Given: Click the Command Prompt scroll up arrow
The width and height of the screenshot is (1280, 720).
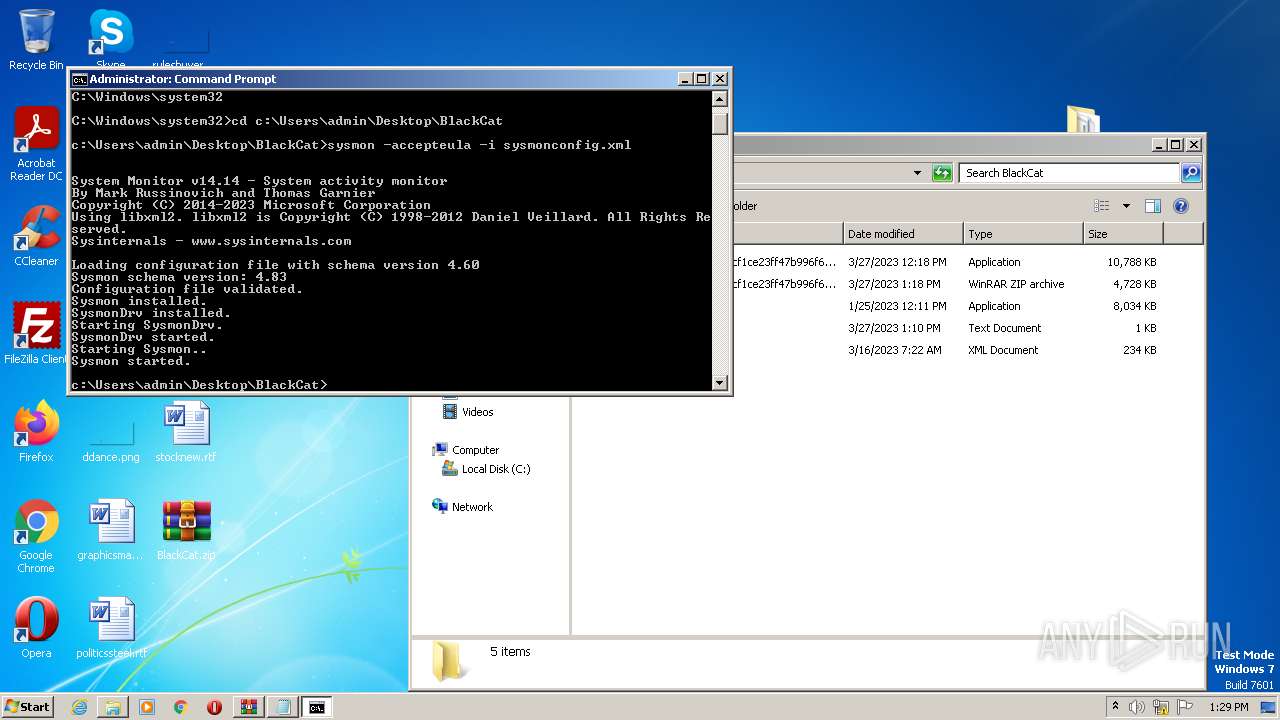Looking at the screenshot, I should tap(720, 99).
